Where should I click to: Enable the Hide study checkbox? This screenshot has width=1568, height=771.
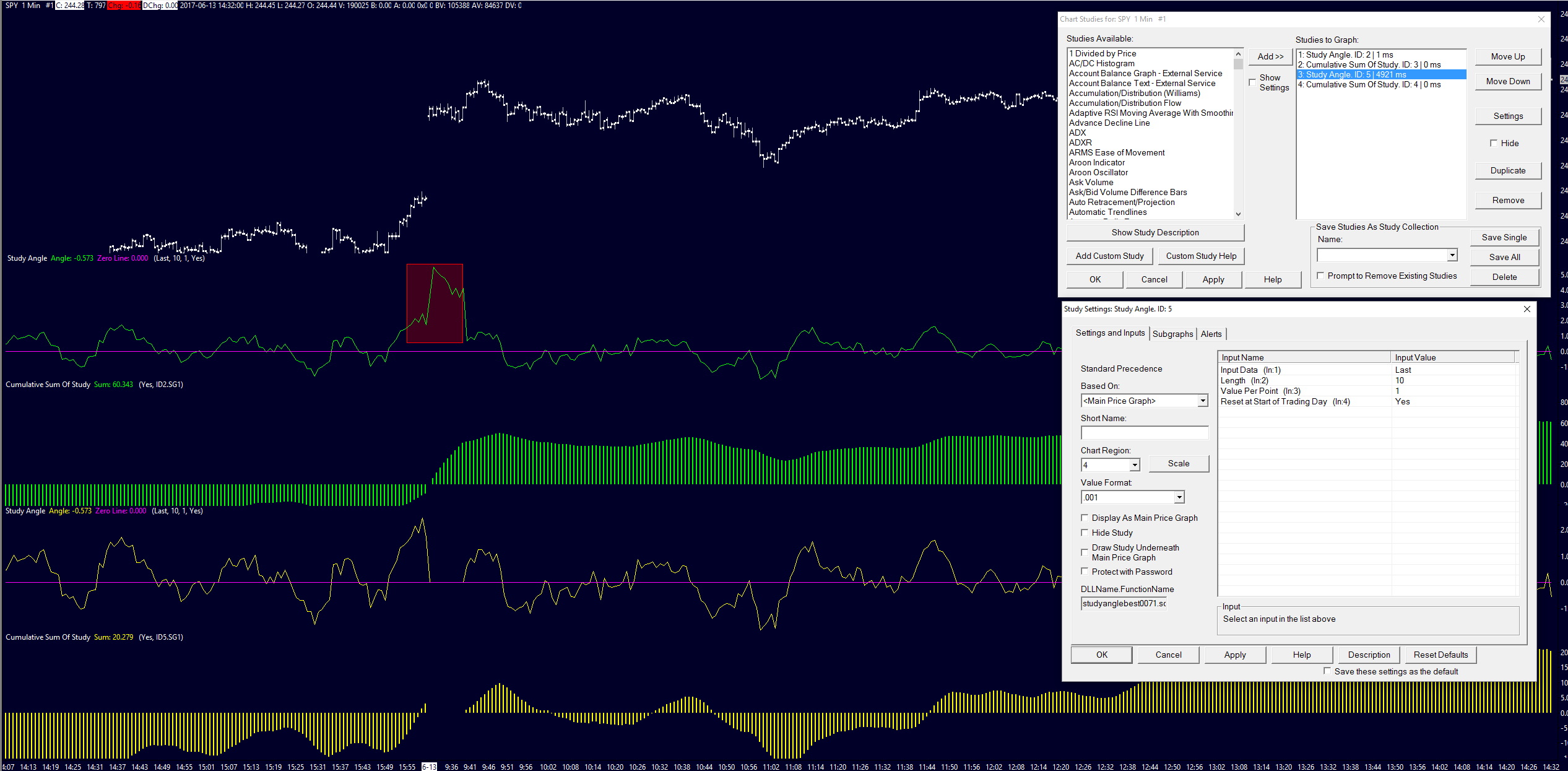click(x=1085, y=533)
